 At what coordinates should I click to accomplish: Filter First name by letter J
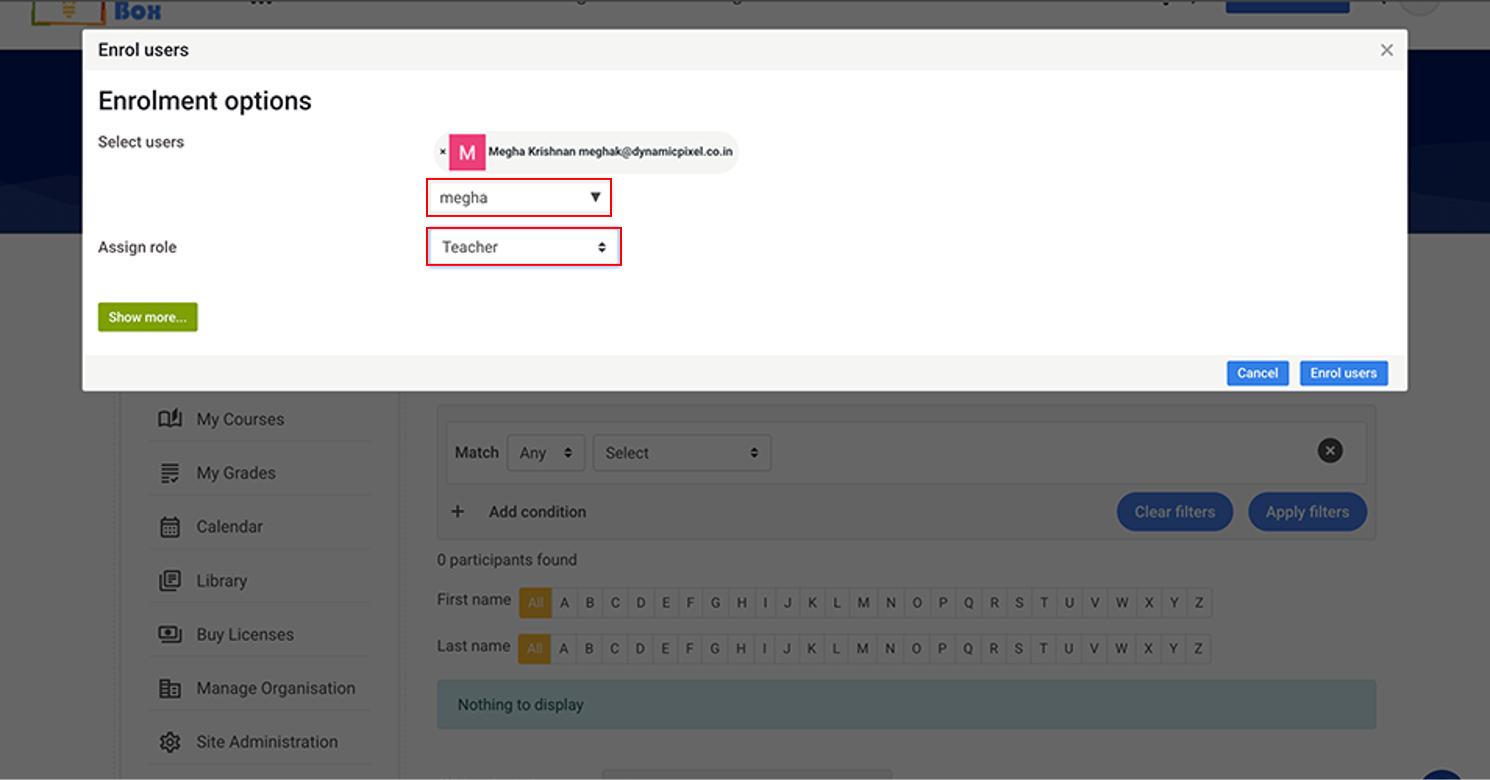tap(788, 603)
